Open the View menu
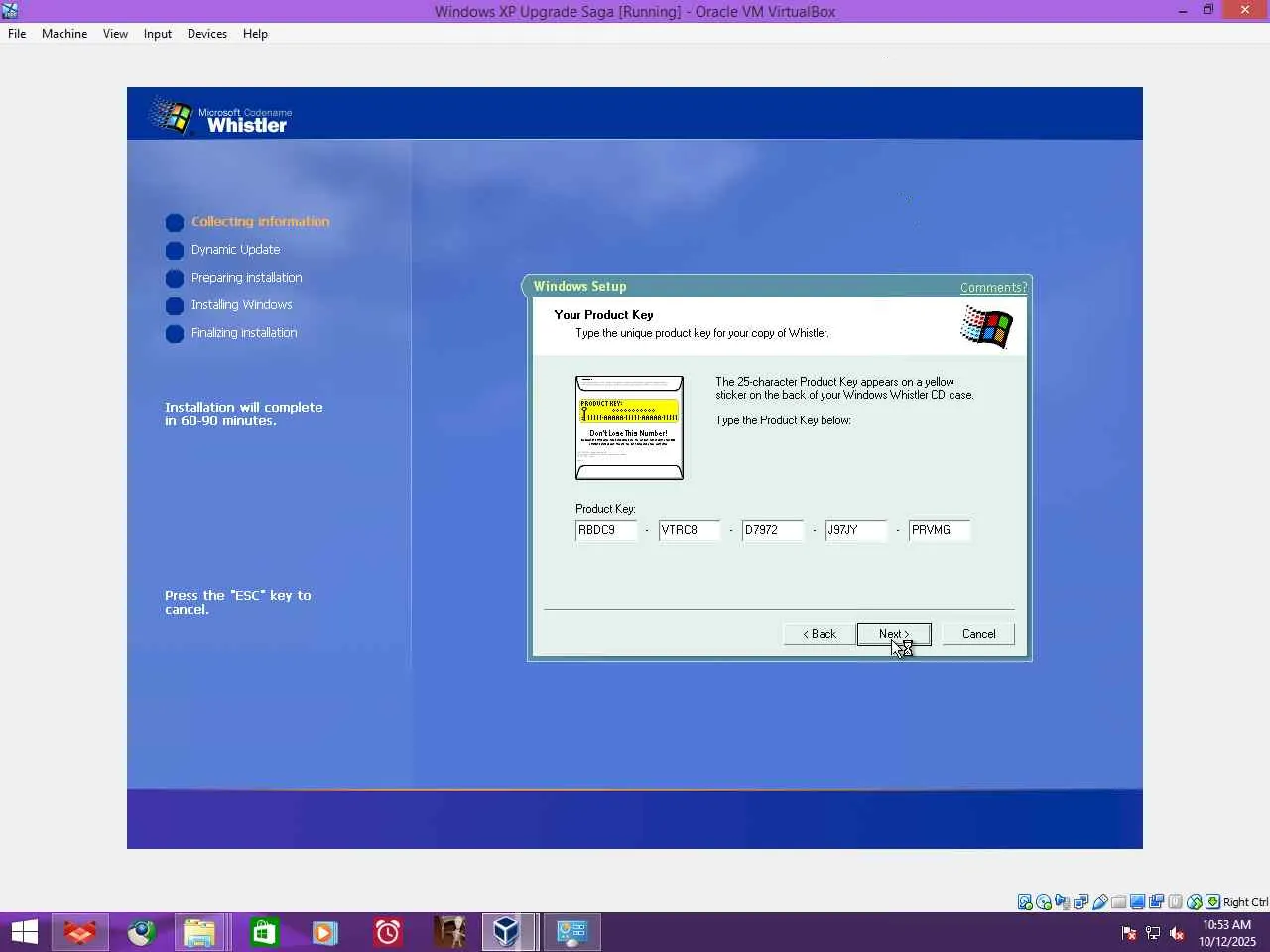Screen dimensions: 1270x952 click(115, 33)
